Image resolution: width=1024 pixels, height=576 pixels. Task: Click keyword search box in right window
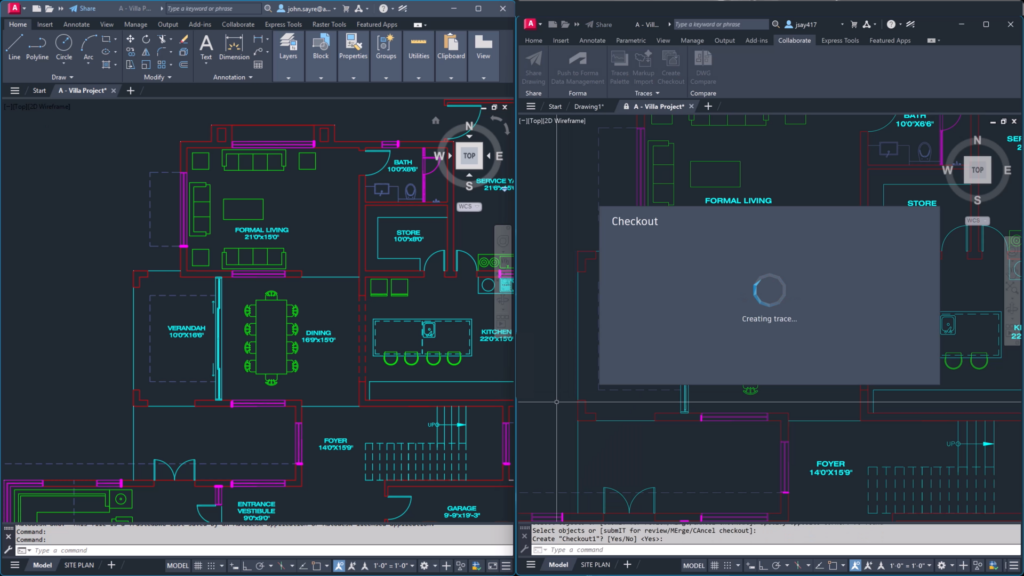[720, 24]
